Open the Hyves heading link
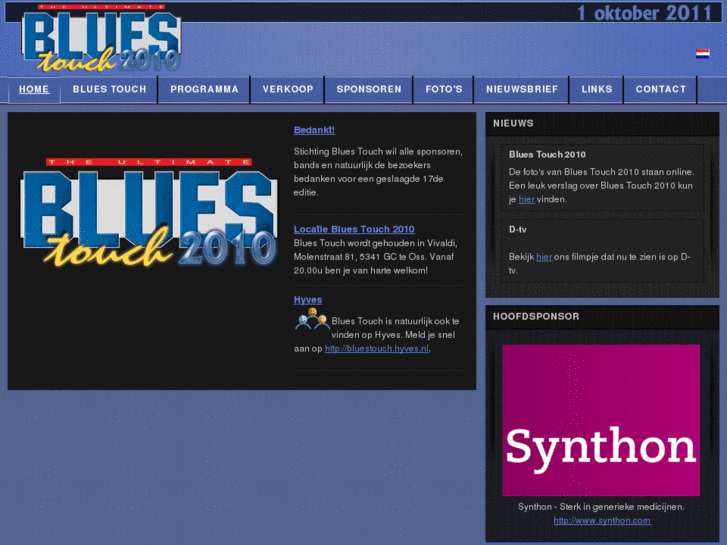727x545 pixels. pos(308,300)
